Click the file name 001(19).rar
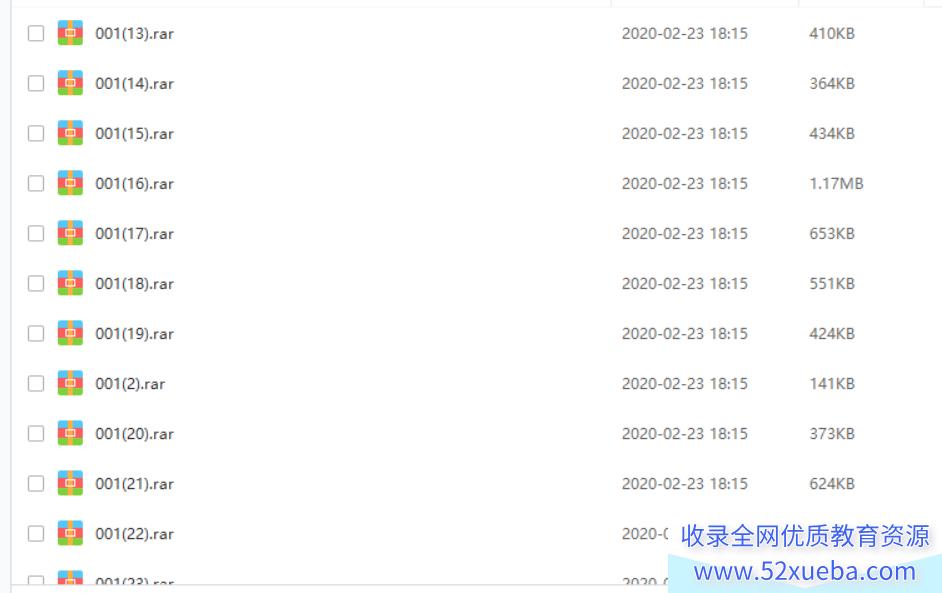 [135, 334]
